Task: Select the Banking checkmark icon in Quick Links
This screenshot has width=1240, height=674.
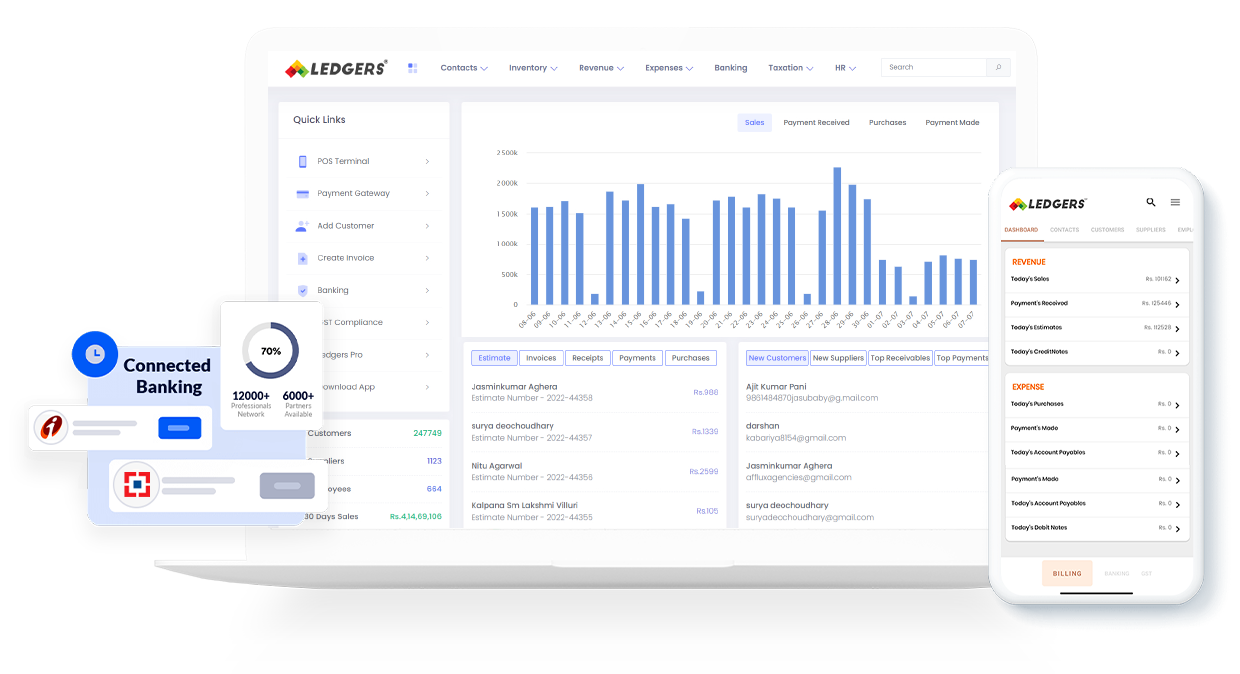Action: [302, 290]
